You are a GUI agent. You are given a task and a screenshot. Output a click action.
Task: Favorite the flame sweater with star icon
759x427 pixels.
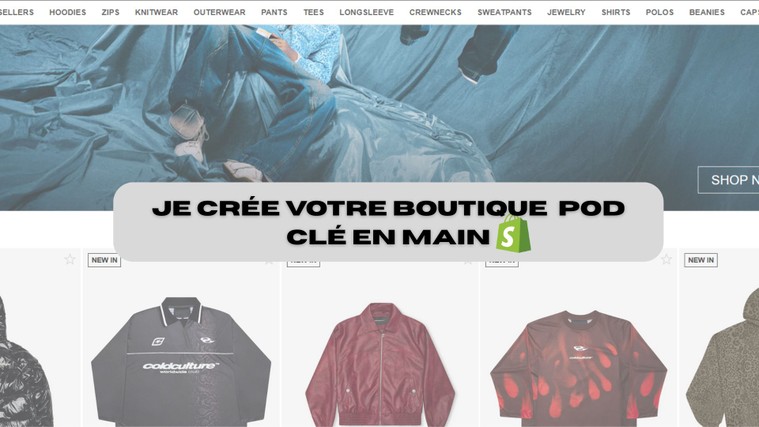(x=667, y=259)
